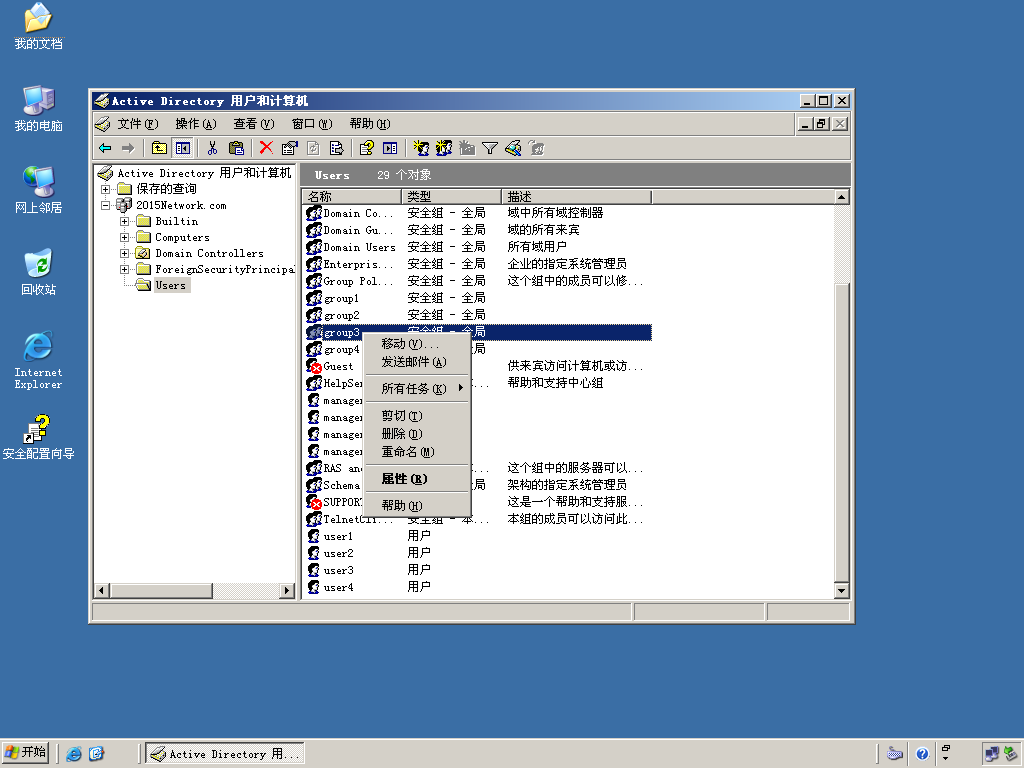This screenshot has width=1024, height=768.
Task: Click the list scrollbar down arrow
Action: [842, 590]
